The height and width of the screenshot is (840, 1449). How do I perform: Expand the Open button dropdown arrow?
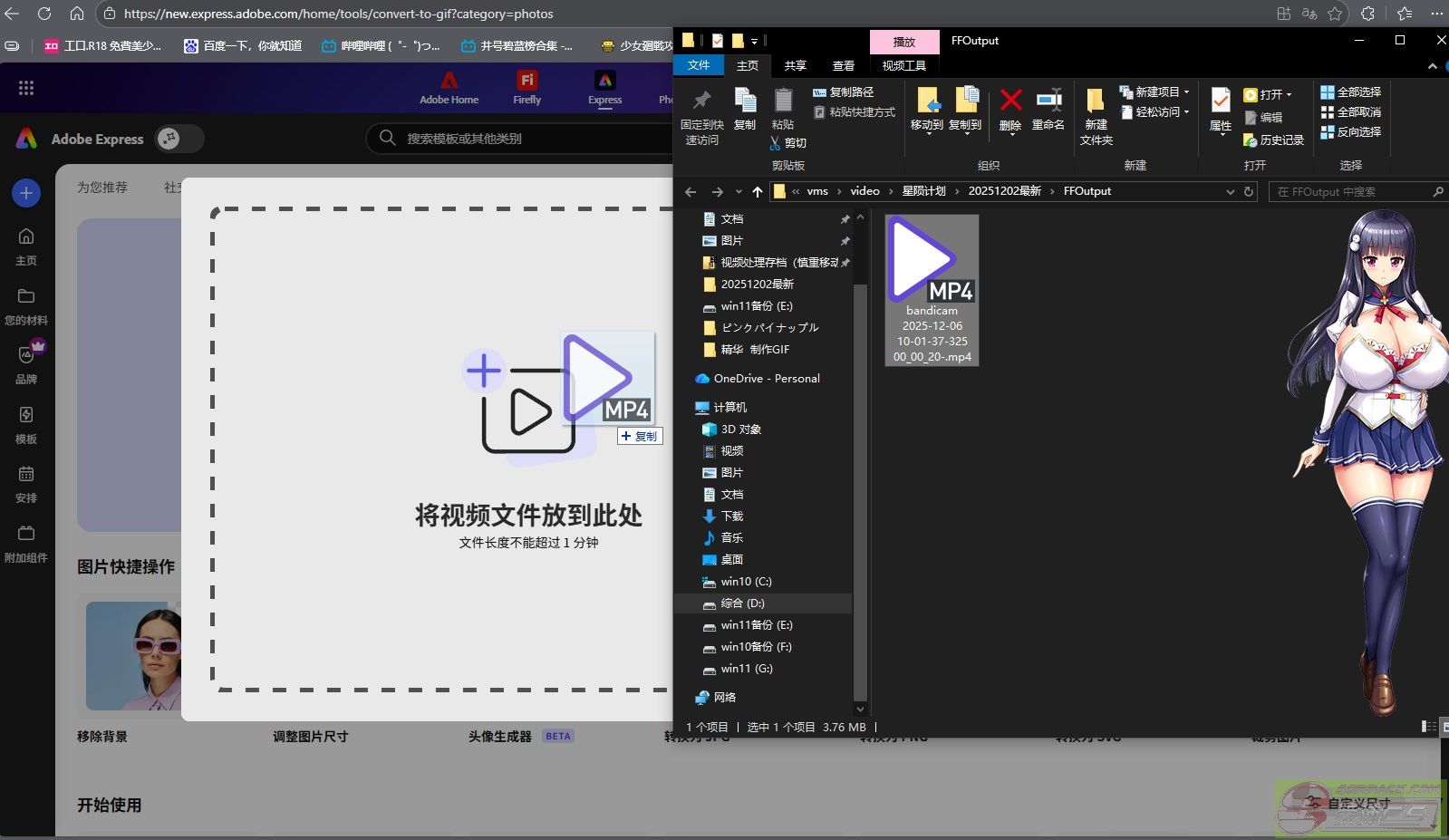point(1289,95)
